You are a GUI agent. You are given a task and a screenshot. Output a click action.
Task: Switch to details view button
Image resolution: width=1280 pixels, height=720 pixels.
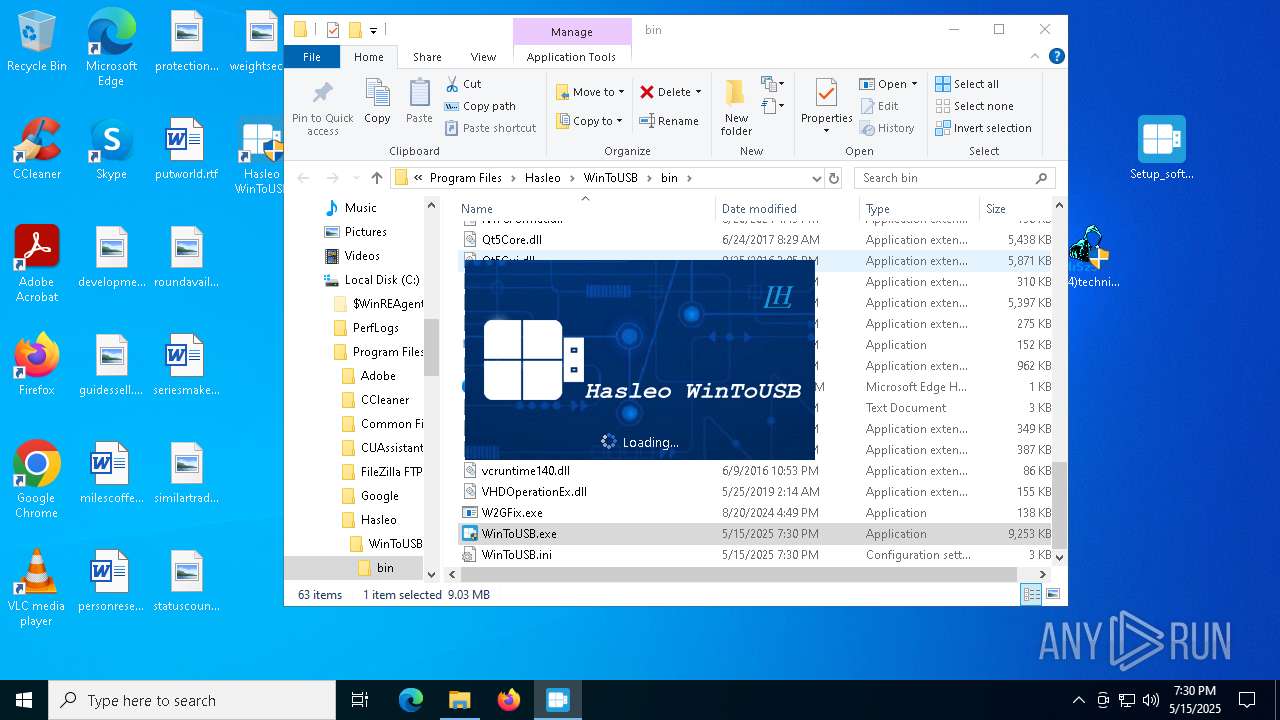pyautogui.click(x=1031, y=594)
